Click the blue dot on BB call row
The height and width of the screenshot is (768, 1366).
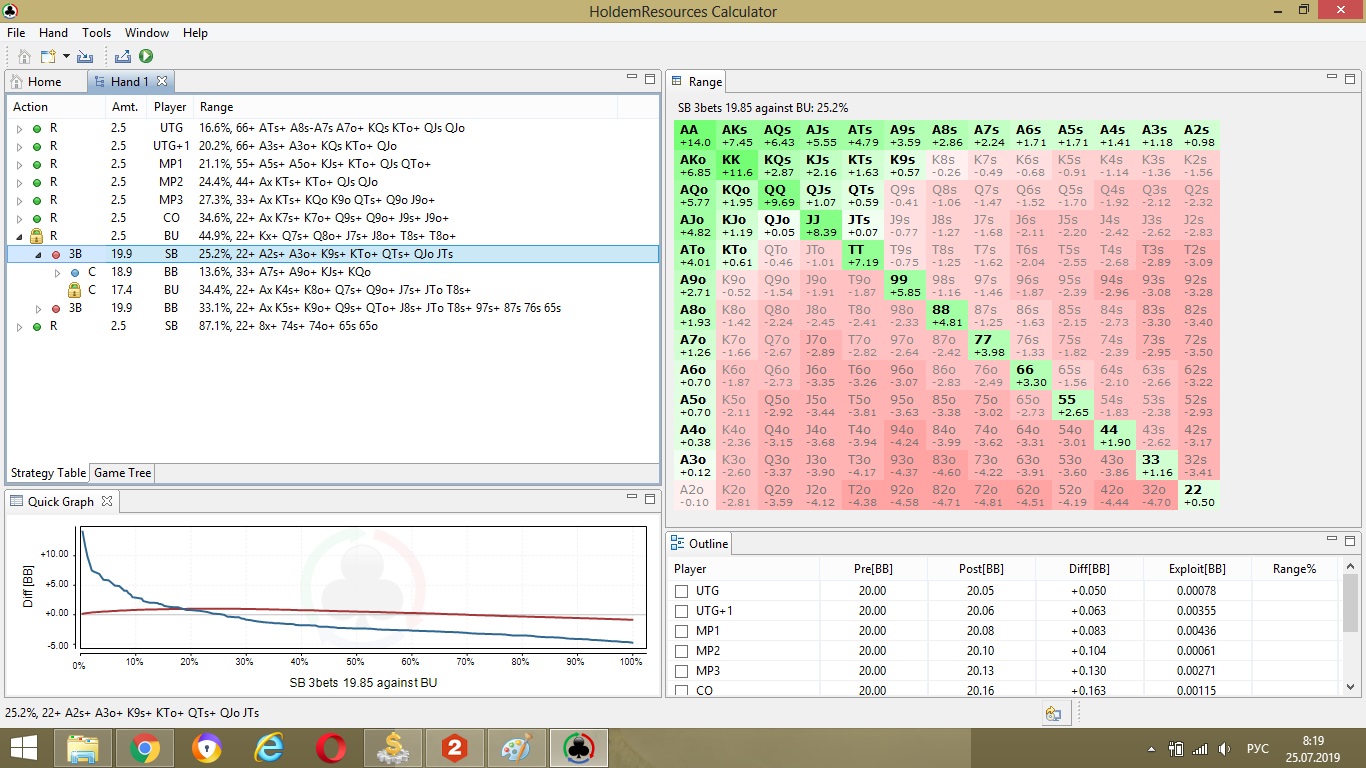(x=74, y=272)
